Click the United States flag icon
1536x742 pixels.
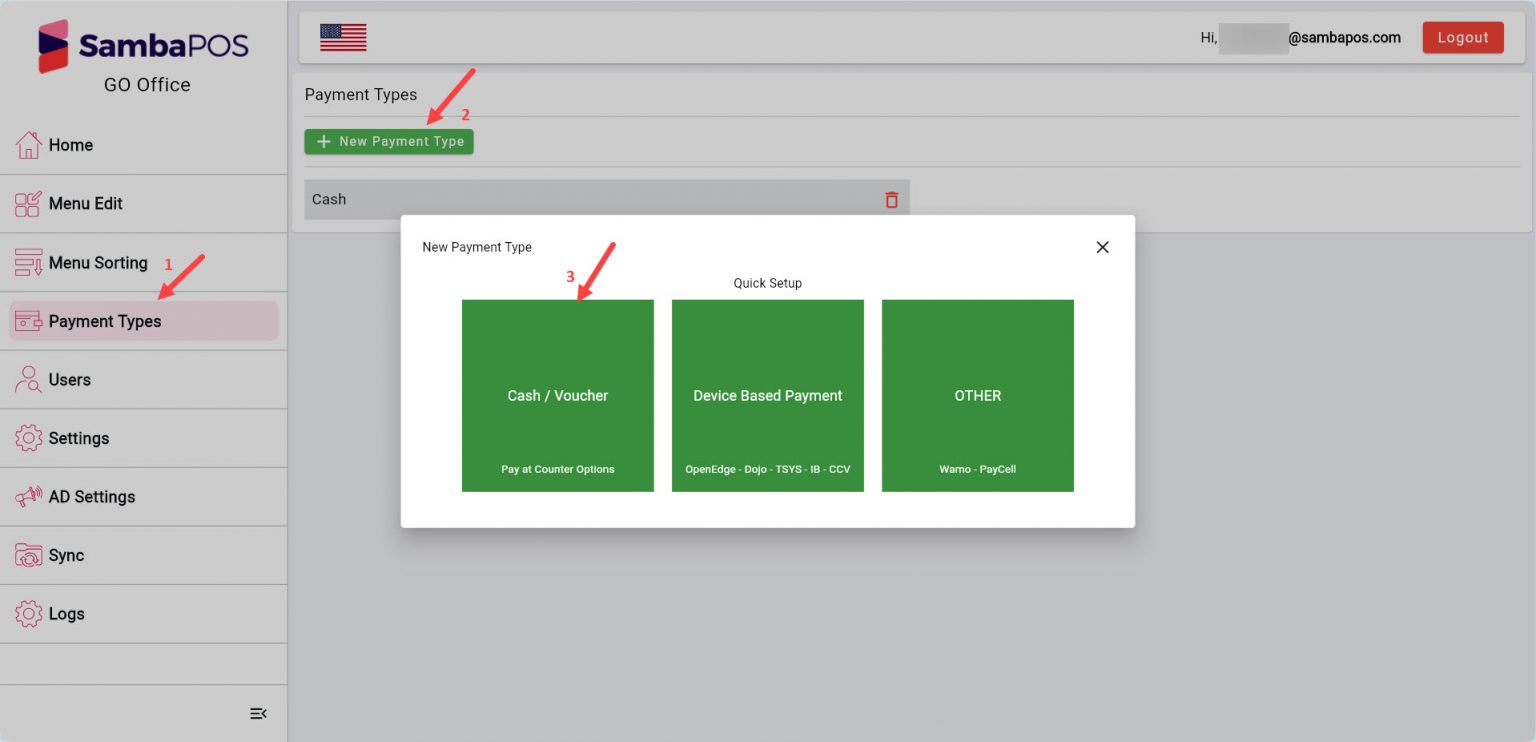click(343, 36)
